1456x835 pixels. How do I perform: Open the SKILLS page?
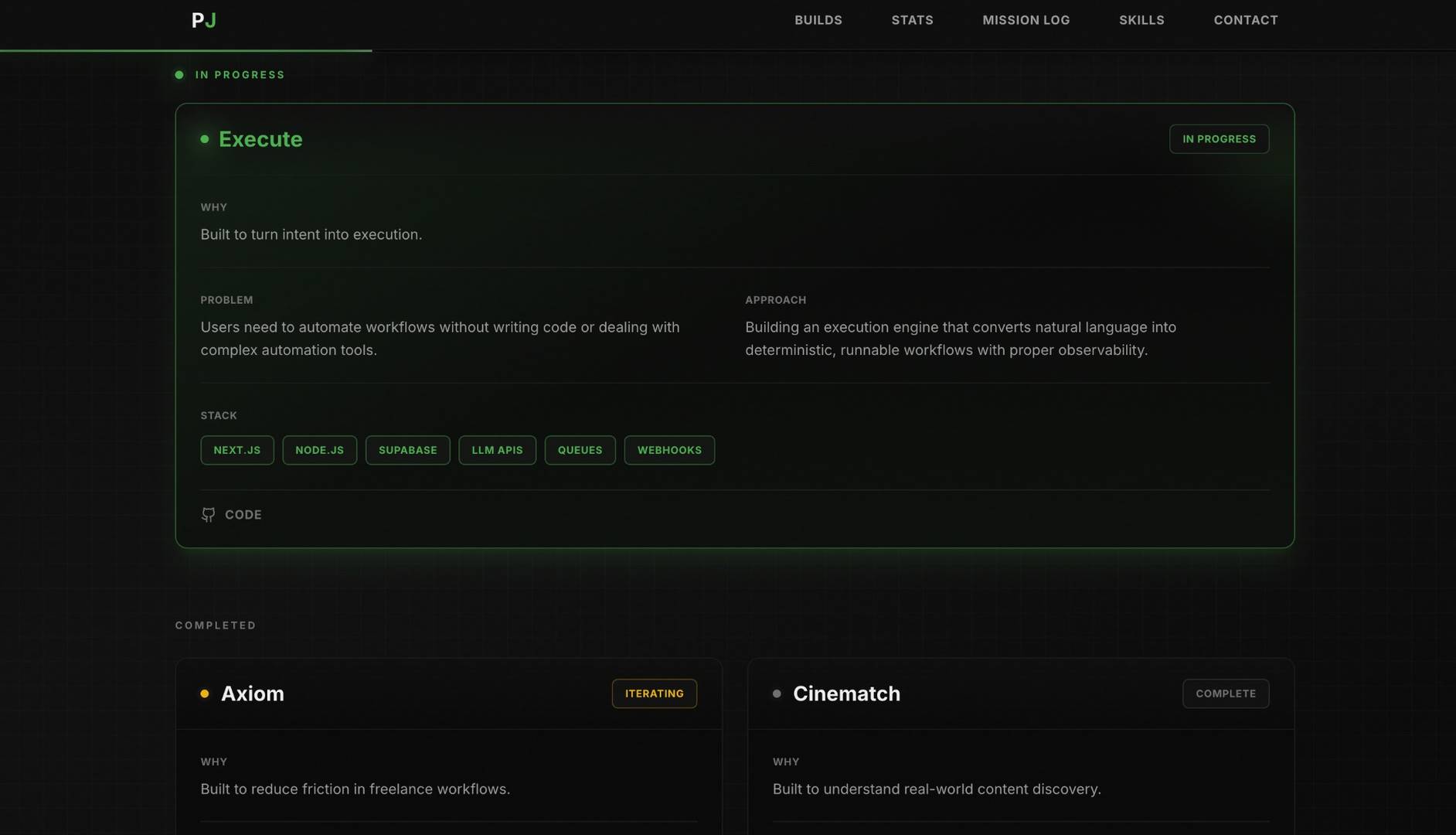tap(1141, 20)
